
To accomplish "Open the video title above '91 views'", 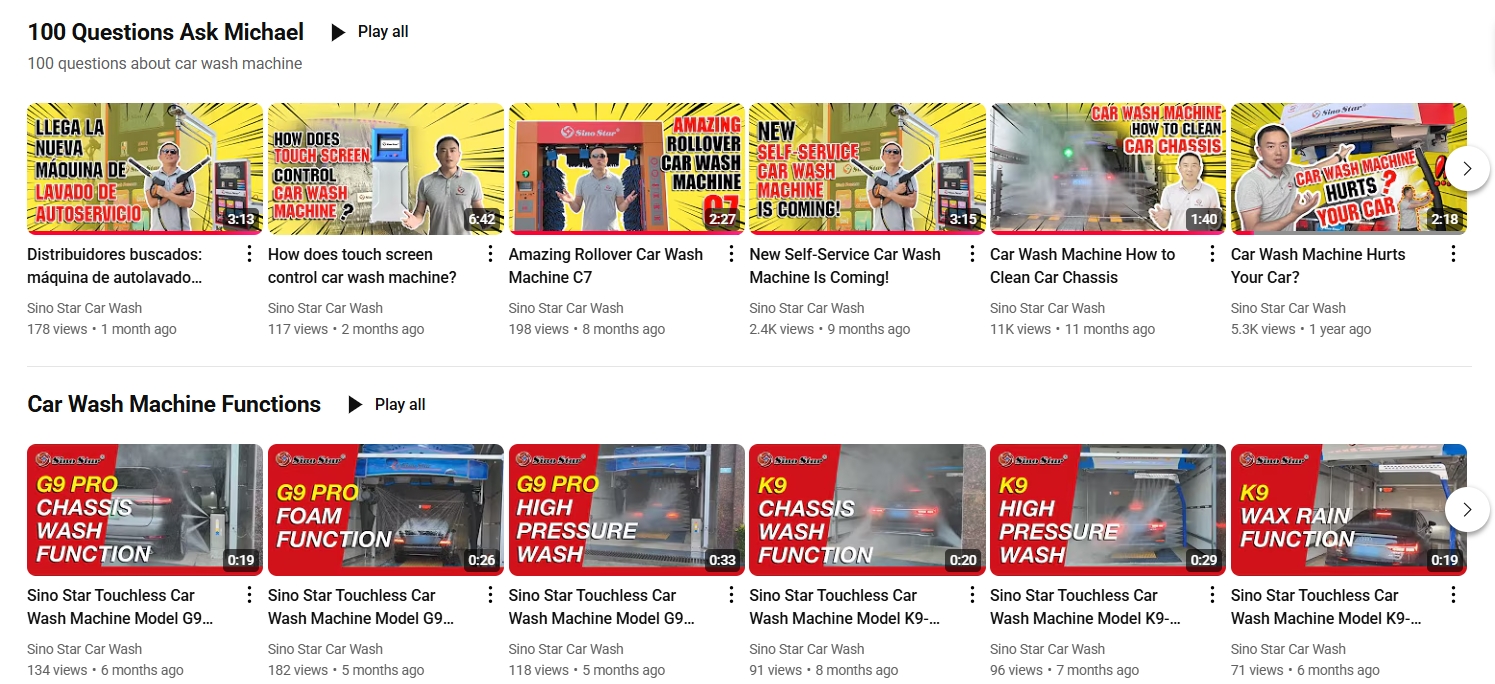I will (x=845, y=607).
